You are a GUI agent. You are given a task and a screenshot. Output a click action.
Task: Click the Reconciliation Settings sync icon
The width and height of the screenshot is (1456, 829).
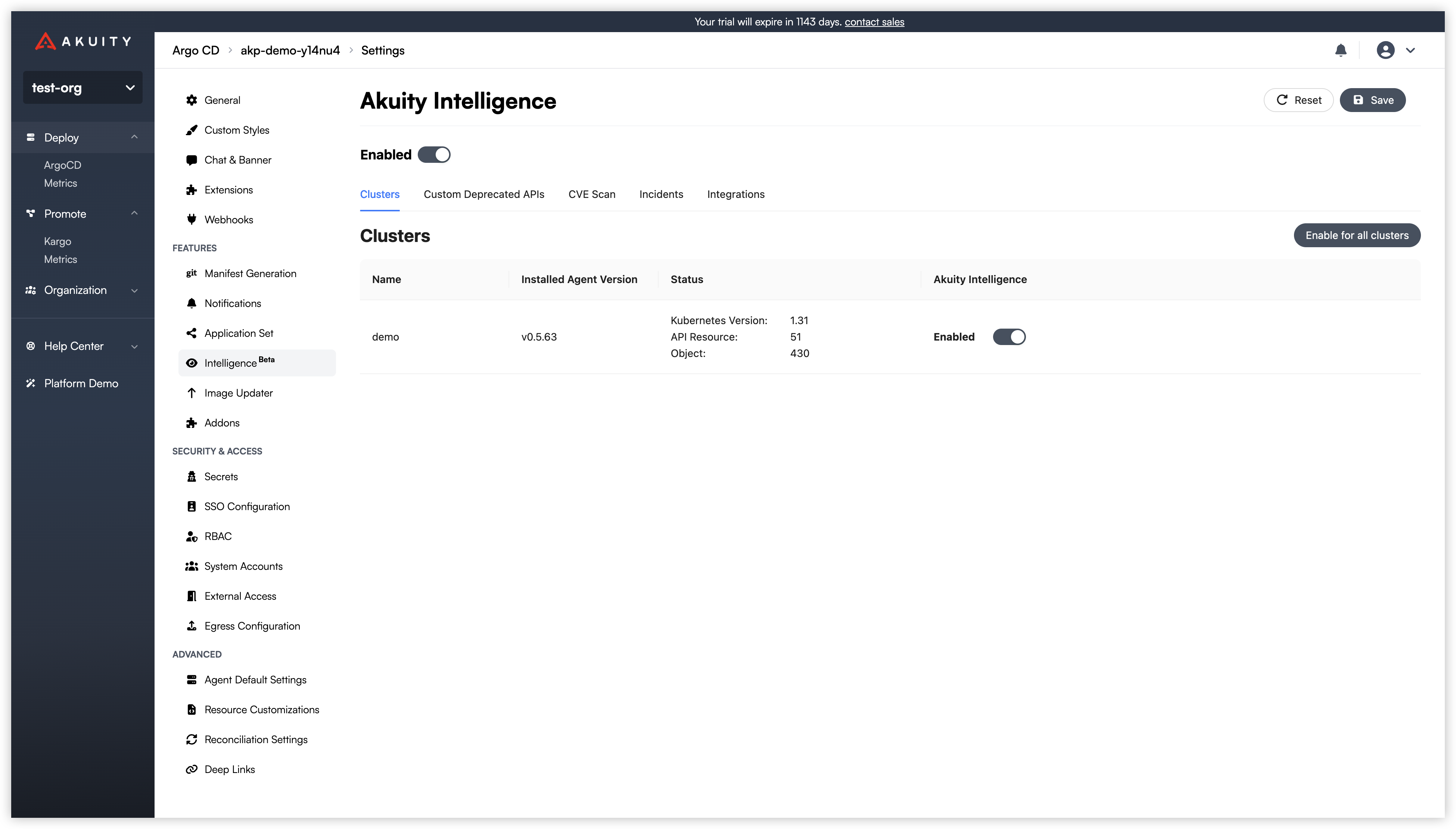point(191,740)
